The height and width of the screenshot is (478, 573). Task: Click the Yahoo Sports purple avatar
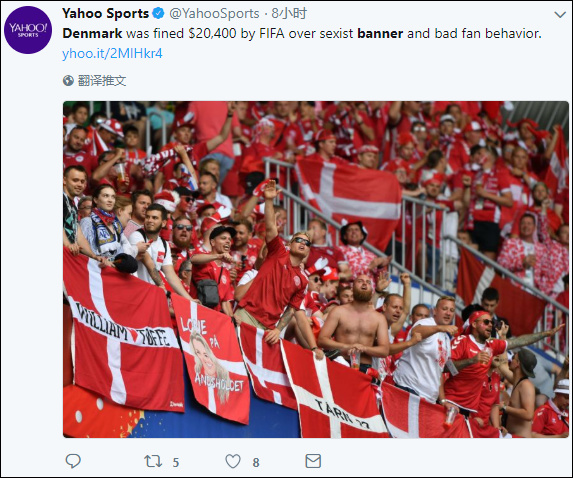tap(28, 30)
